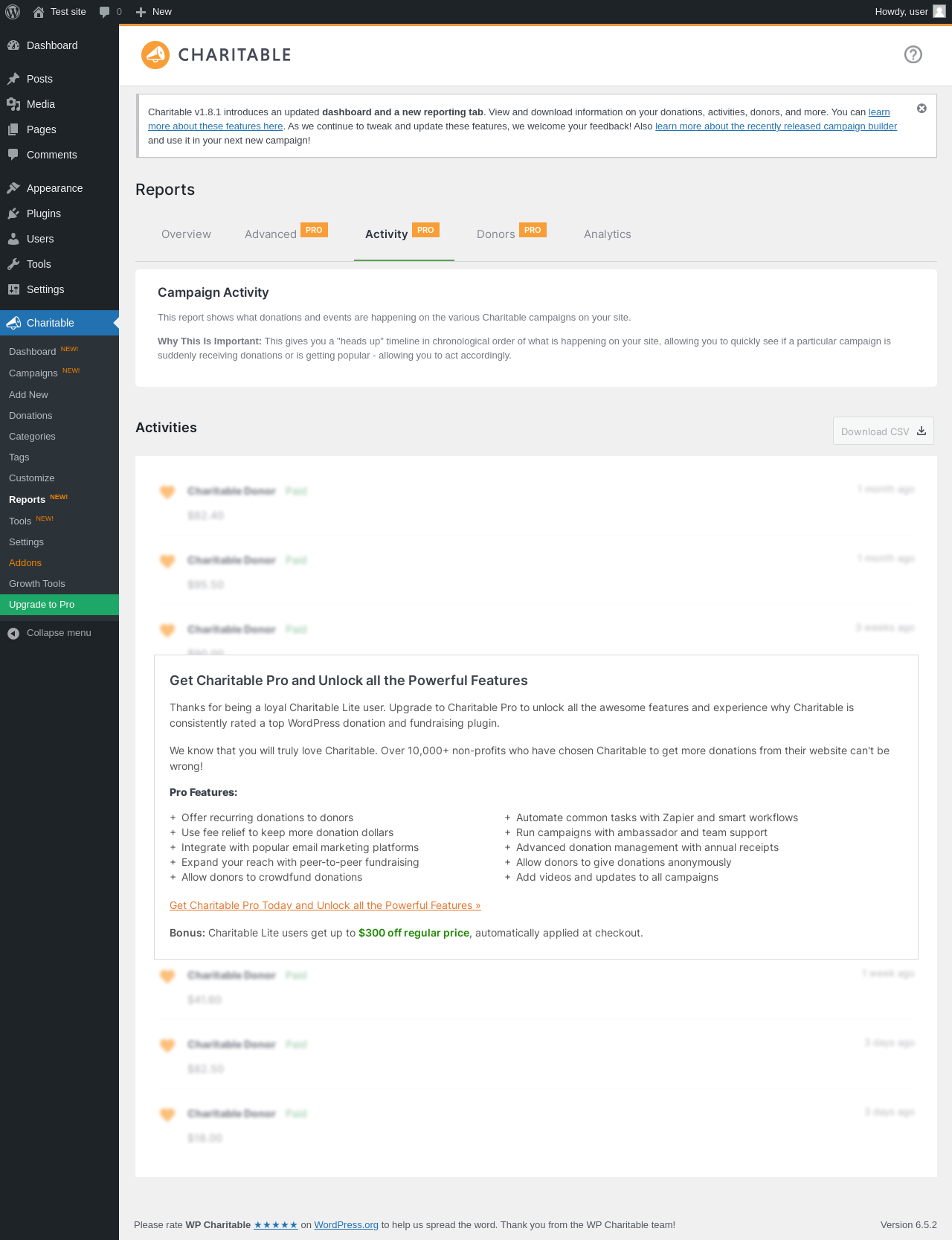Viewport: 952px width, 1240px height.
Task: Click the Dashboard gauge icon
Action: point(13,45)
